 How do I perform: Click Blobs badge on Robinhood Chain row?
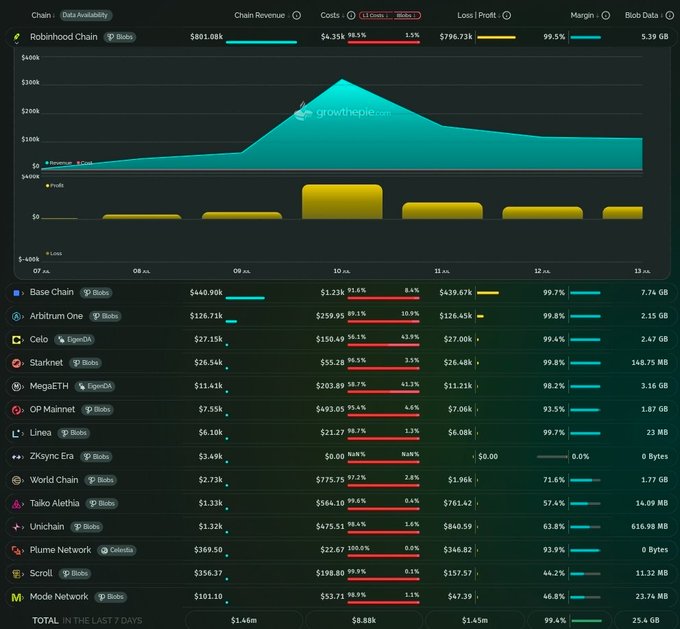pyautogui.click(x=120, y=37)
